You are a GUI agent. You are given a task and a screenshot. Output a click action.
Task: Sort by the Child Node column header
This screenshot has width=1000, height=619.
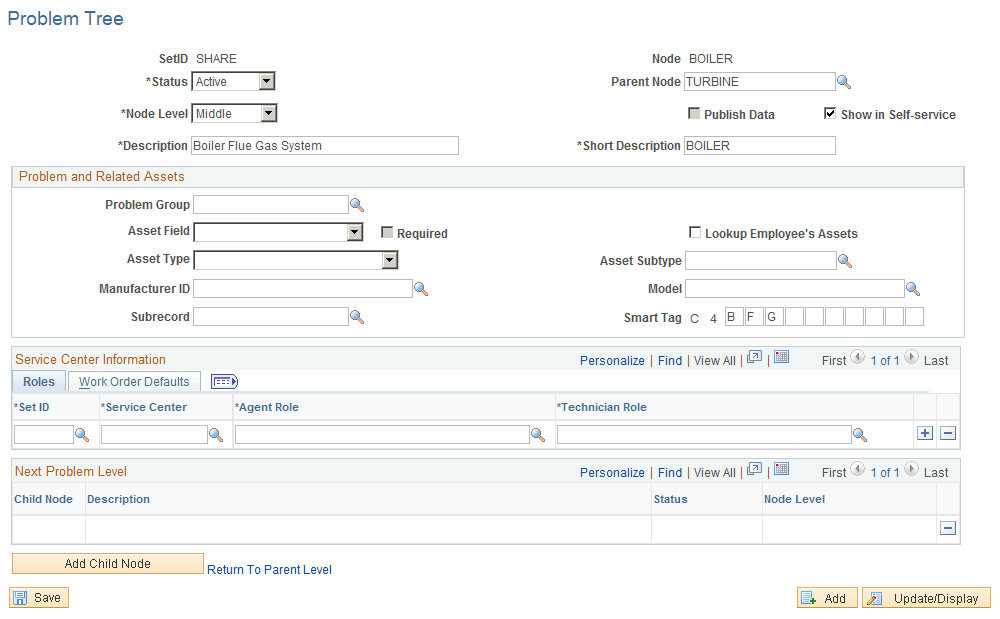tap(43, 499)
